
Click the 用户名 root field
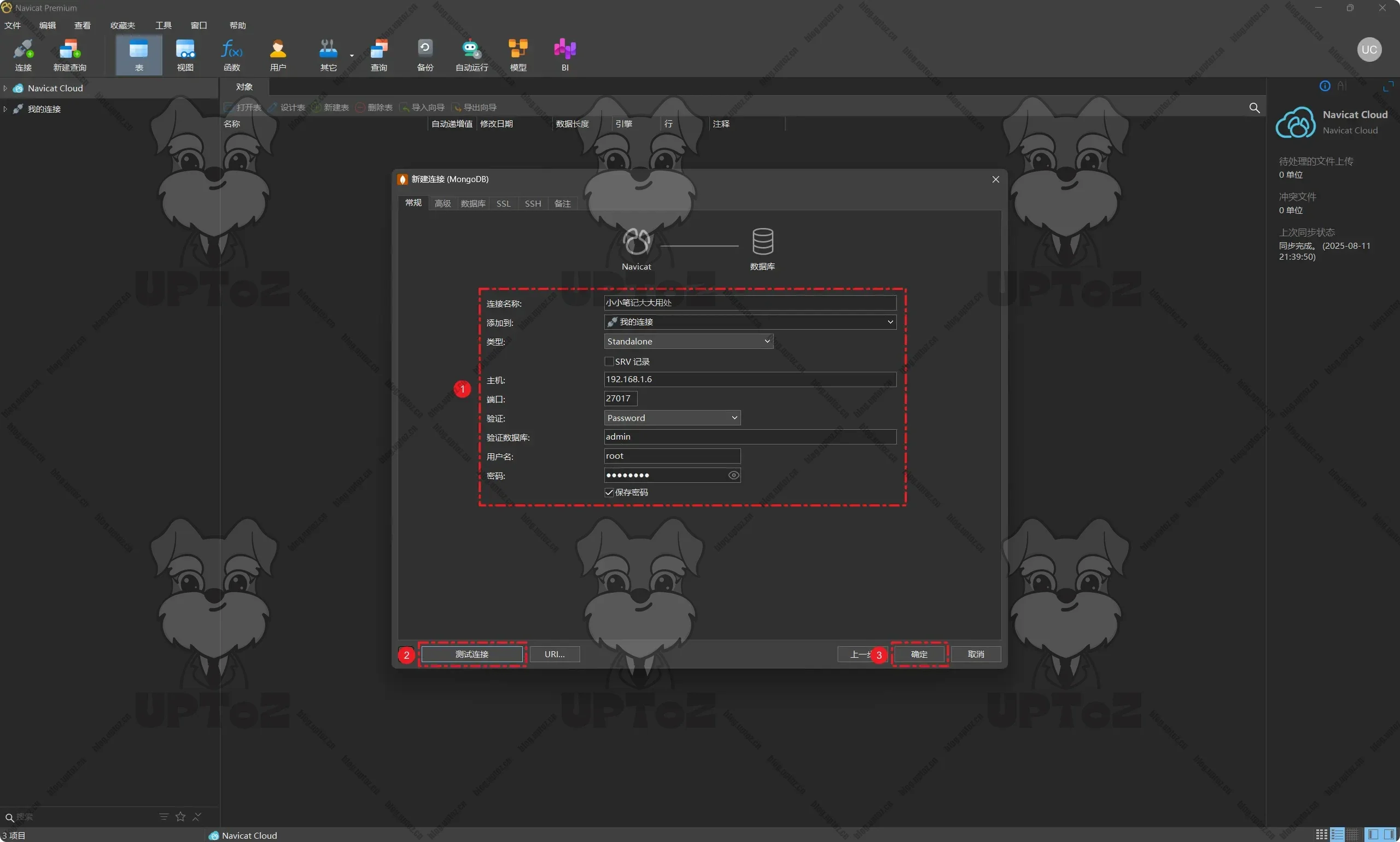(672, 455)
